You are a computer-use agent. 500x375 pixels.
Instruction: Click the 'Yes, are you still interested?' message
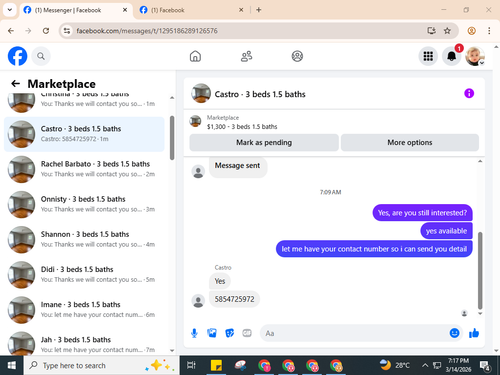(x=422, y=213)
